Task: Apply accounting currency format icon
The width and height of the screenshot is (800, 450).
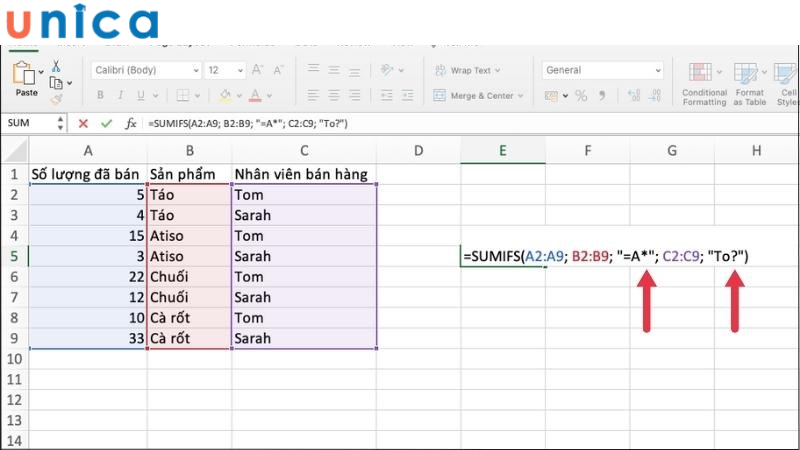Action: pos(551,95)
